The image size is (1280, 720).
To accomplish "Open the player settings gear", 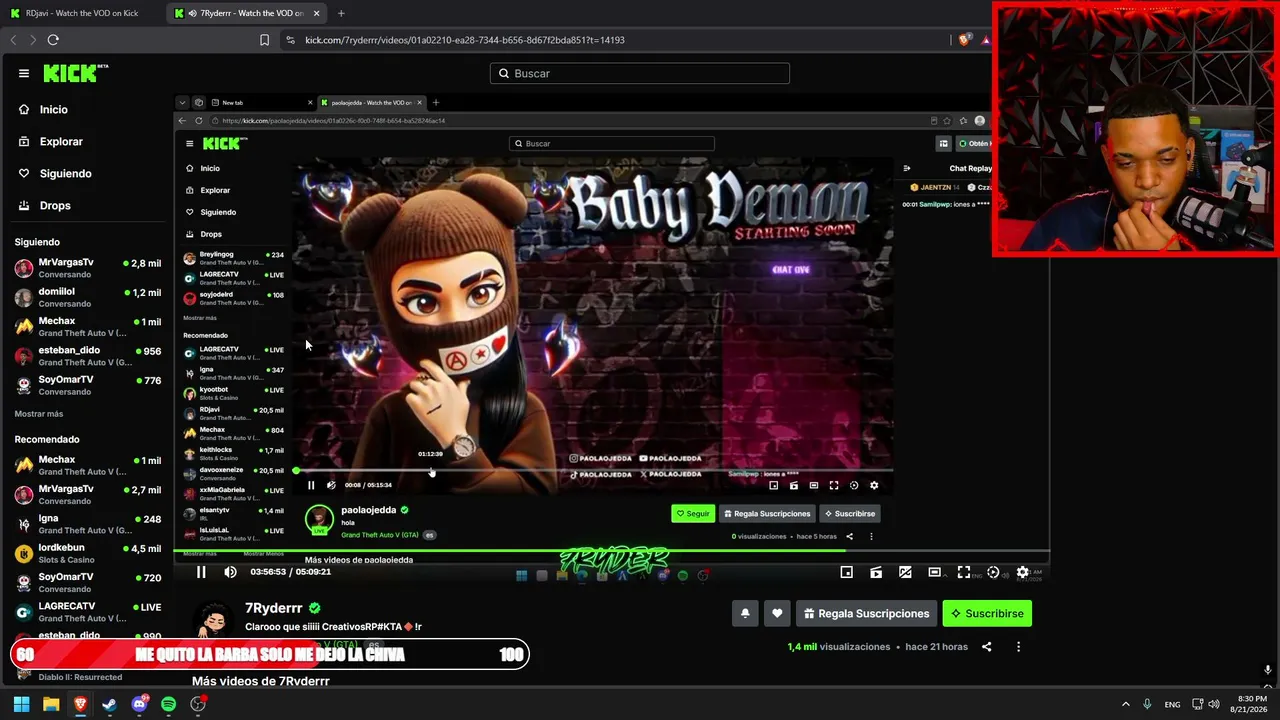I will tap(1022, 572).
